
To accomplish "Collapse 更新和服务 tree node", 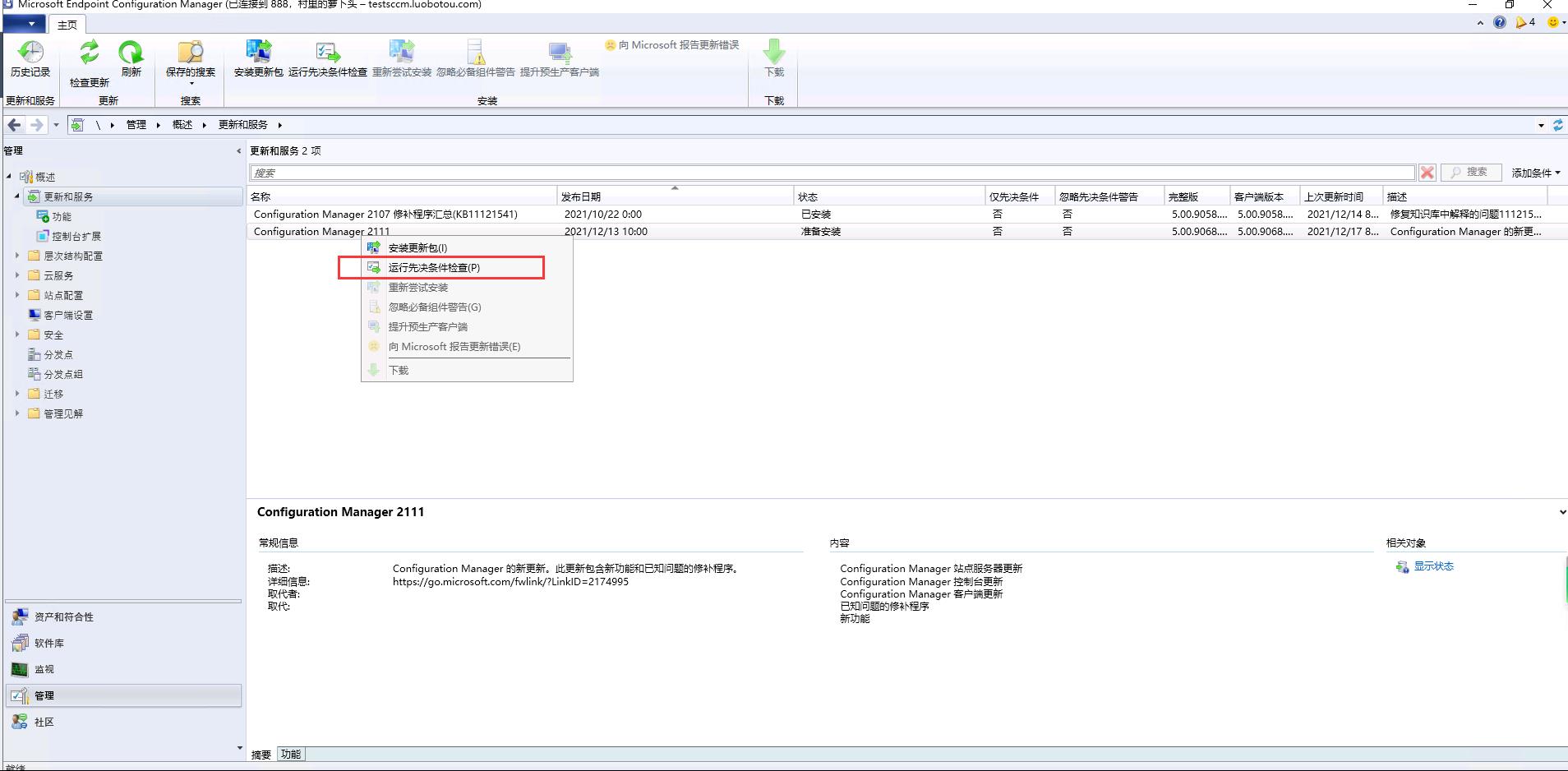I will [x=17, y=196].
